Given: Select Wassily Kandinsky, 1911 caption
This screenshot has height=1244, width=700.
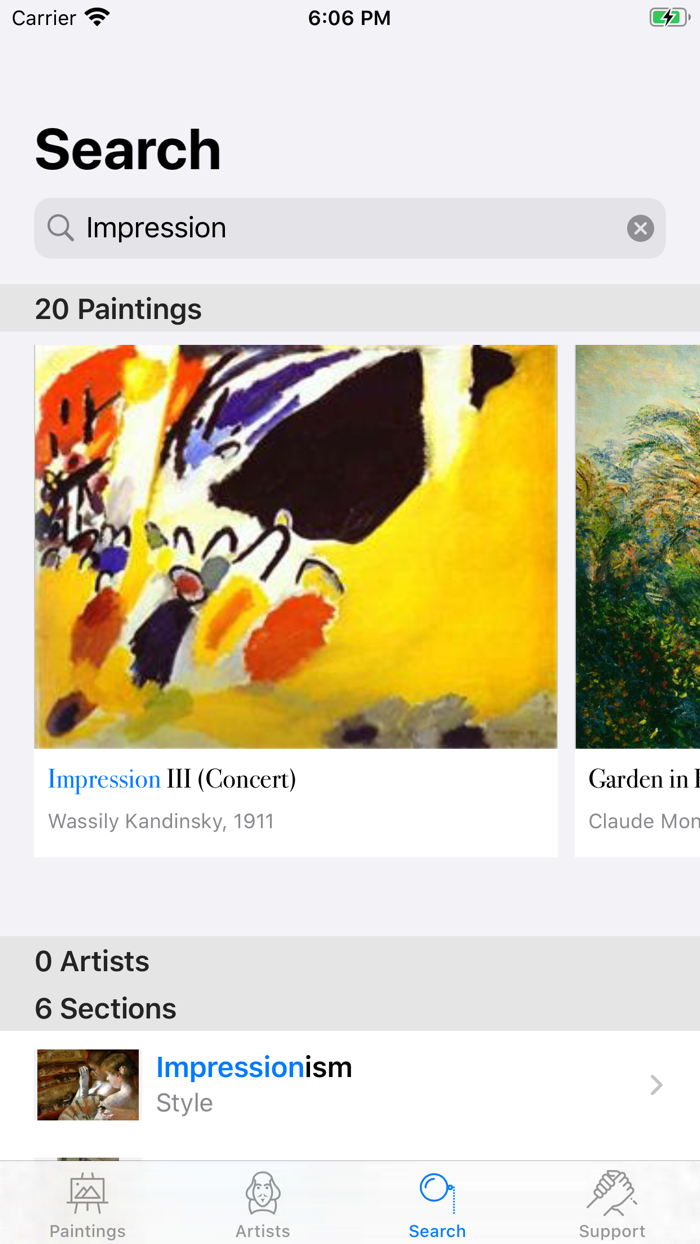Looking at the screenshot, I should point(161,820).
